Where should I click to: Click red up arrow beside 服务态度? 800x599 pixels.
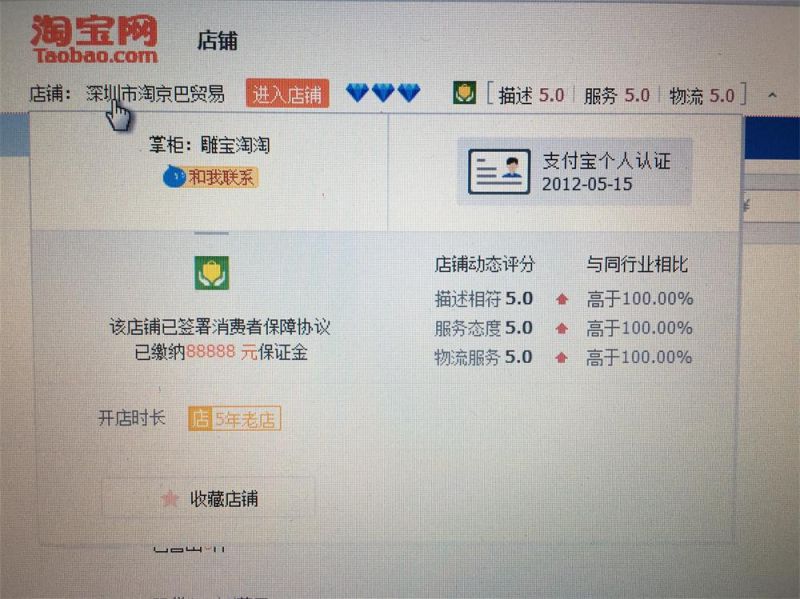pyautogui.click(x=562, y=328)
